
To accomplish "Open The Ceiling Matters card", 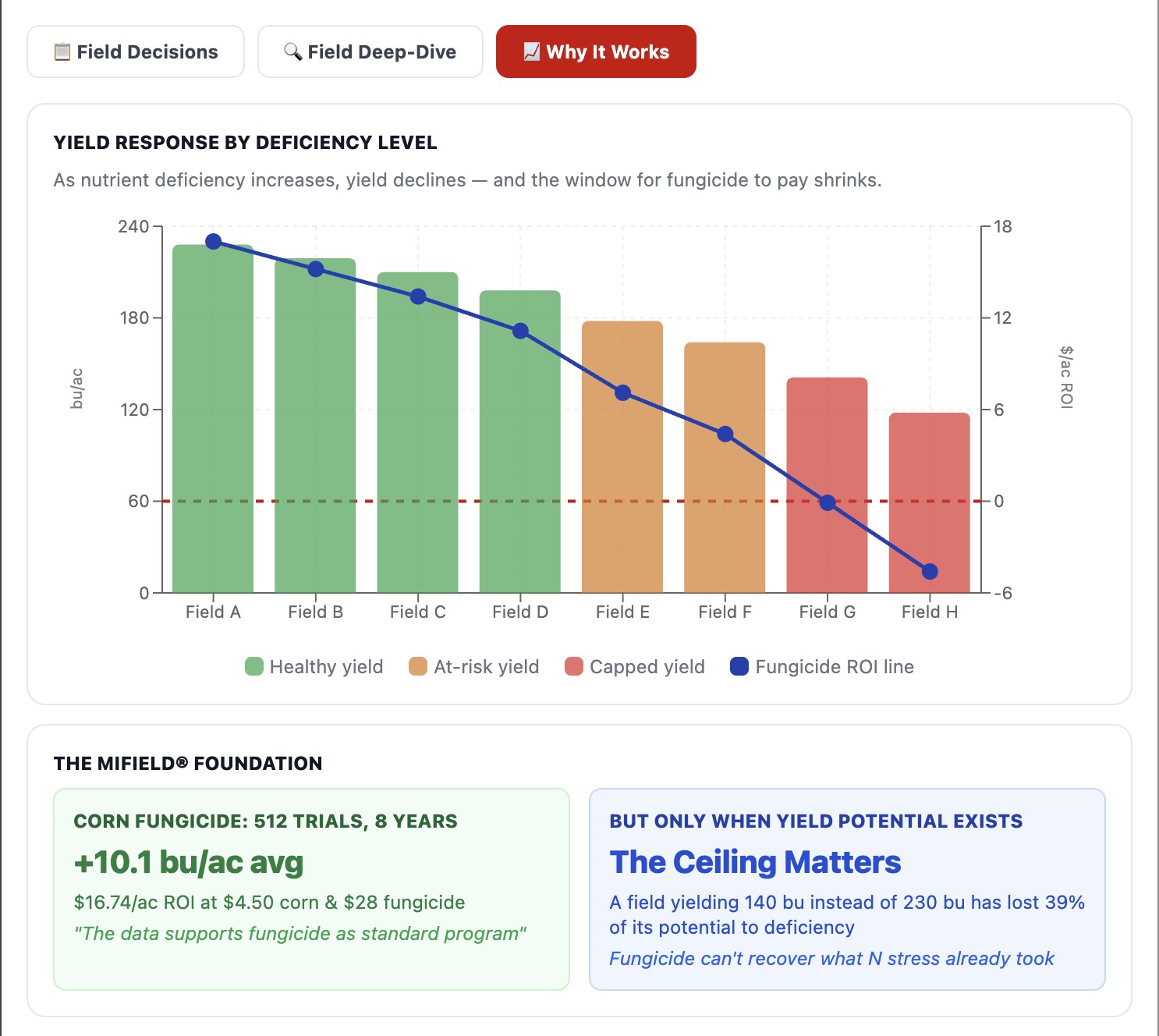I will (847, 889).
